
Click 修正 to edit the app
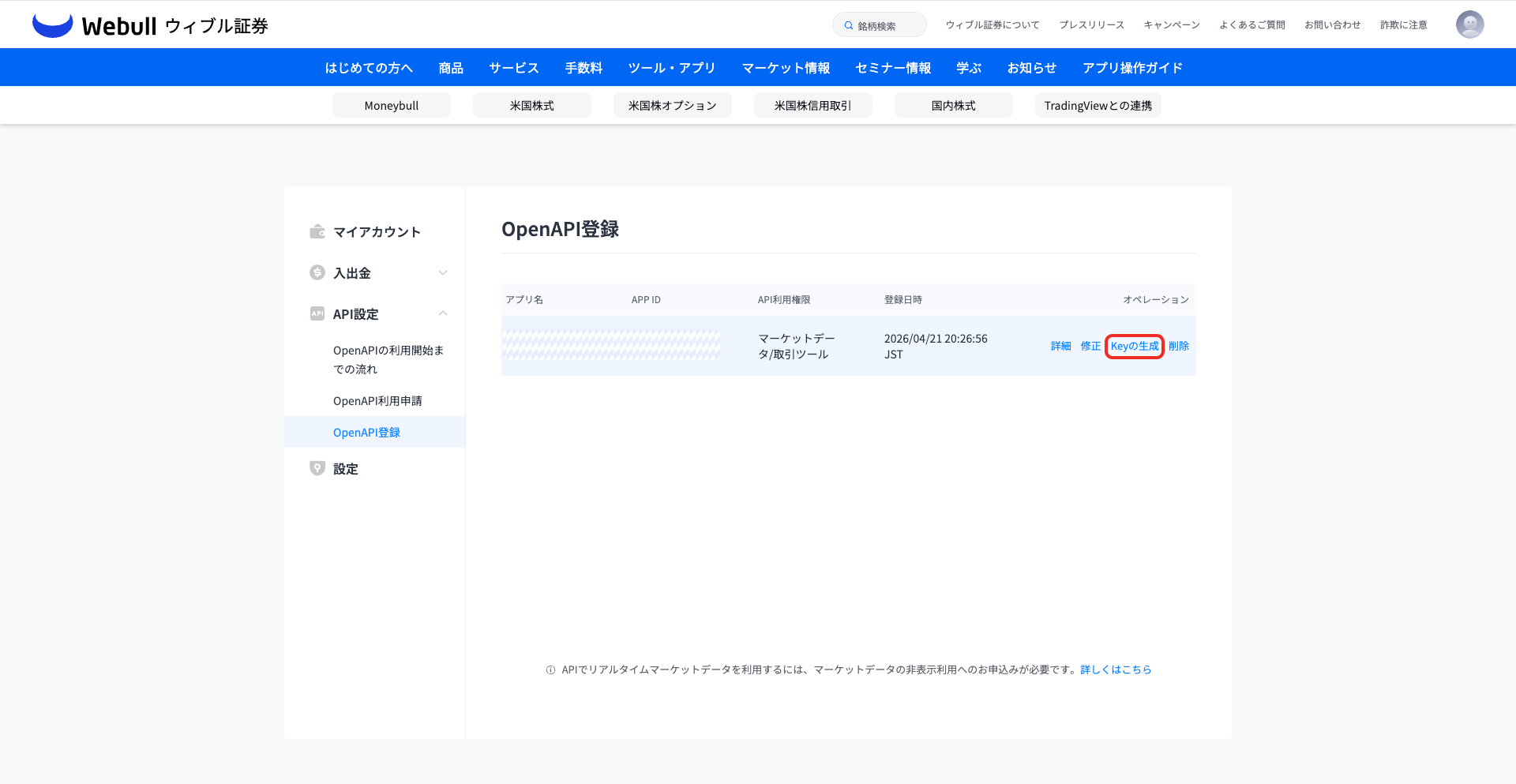1090,346
